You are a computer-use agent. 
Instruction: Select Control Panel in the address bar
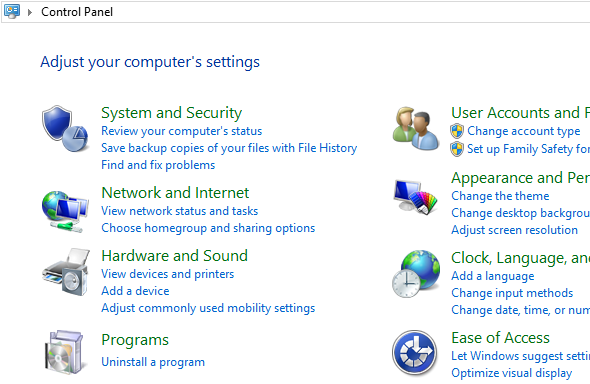(x=77, y=12)
